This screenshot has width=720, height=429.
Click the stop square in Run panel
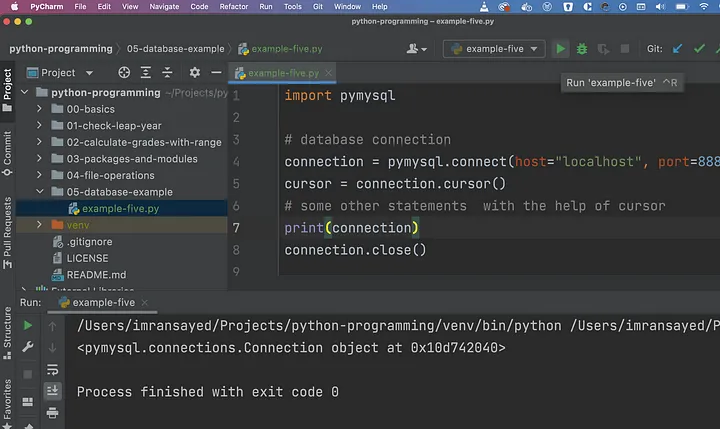point(28,374)
